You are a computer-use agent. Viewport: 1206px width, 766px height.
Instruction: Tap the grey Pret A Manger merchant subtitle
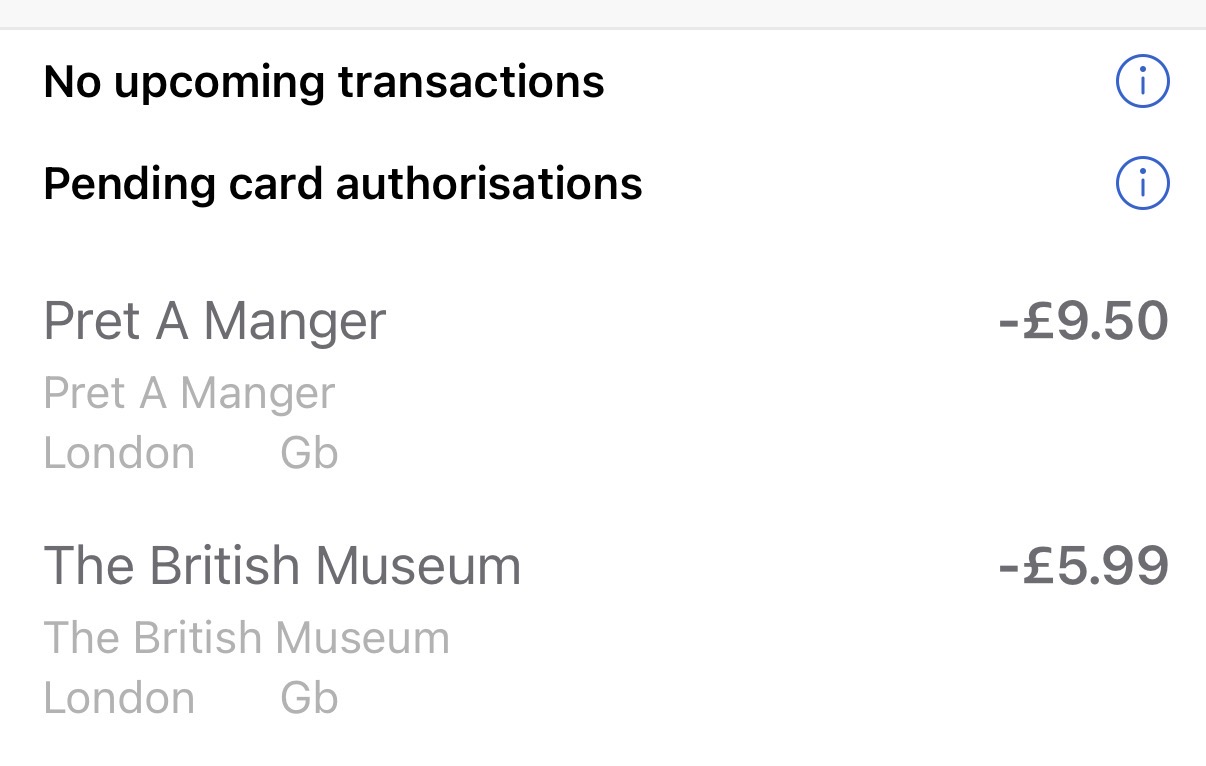(189, 393)
